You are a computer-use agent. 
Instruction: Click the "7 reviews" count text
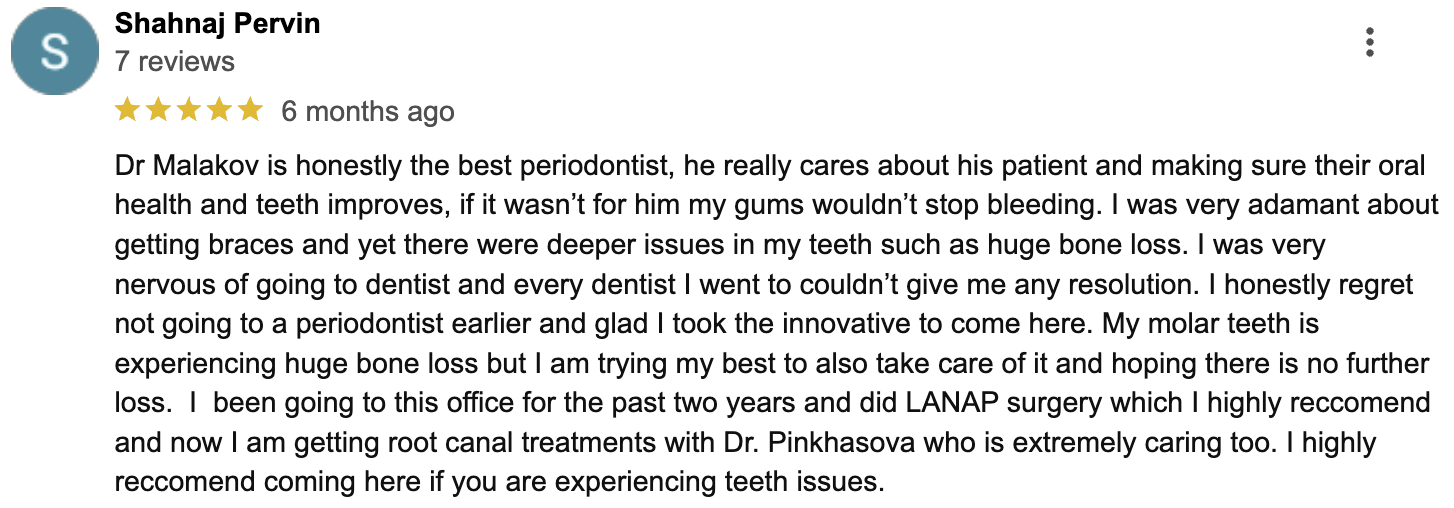175,62
